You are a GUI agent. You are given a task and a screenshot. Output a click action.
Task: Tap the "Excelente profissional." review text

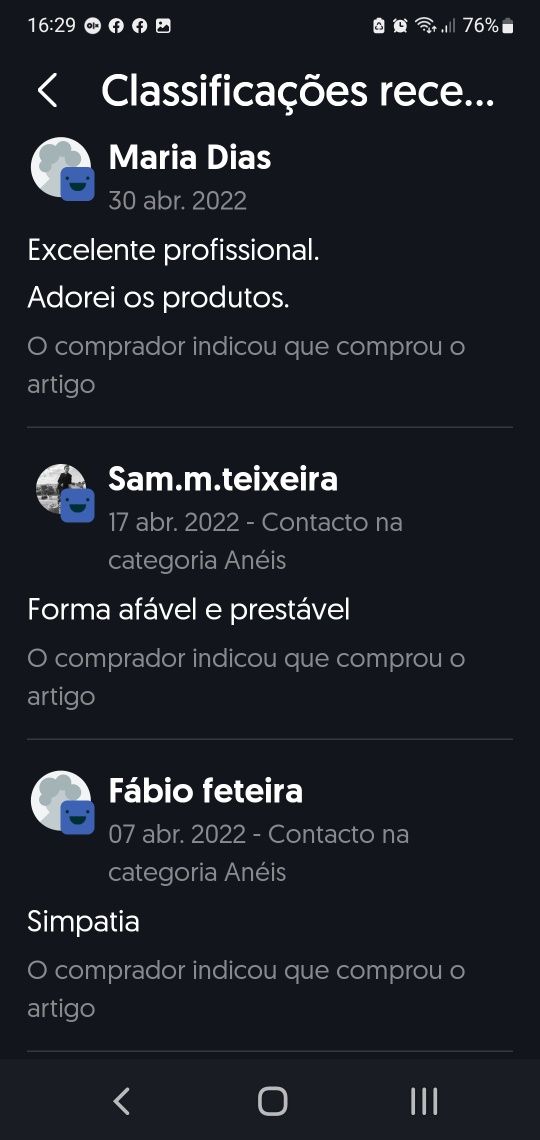click(174, 251)
